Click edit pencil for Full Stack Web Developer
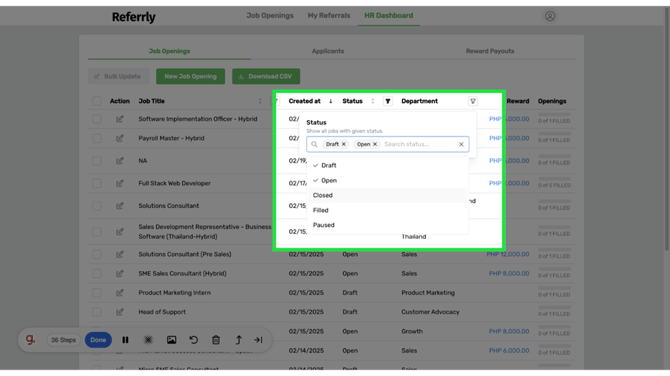The width and height of the screenshot is (670, 376). pos(120,183)
